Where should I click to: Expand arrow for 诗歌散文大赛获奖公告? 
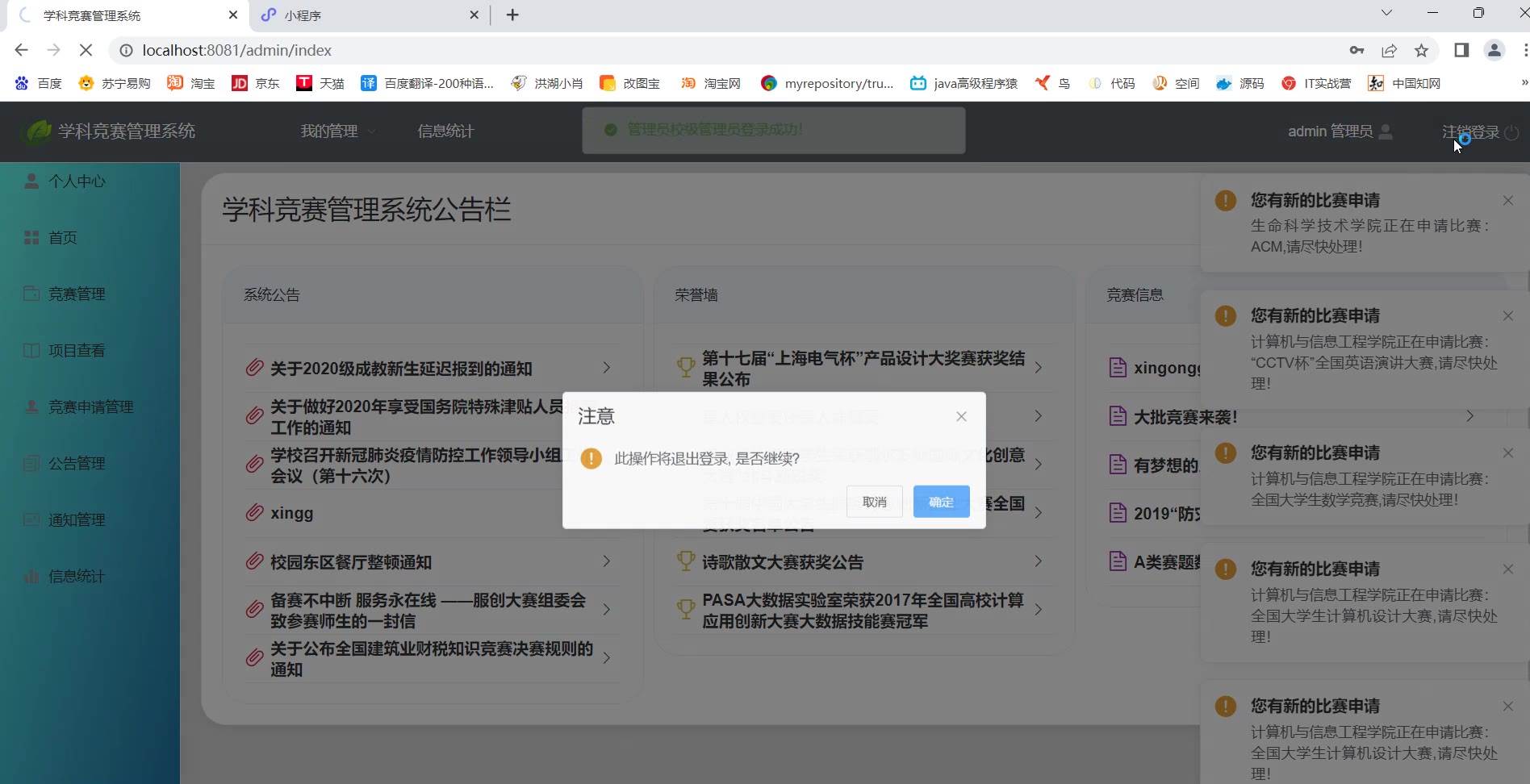[x=1039, y=561]
